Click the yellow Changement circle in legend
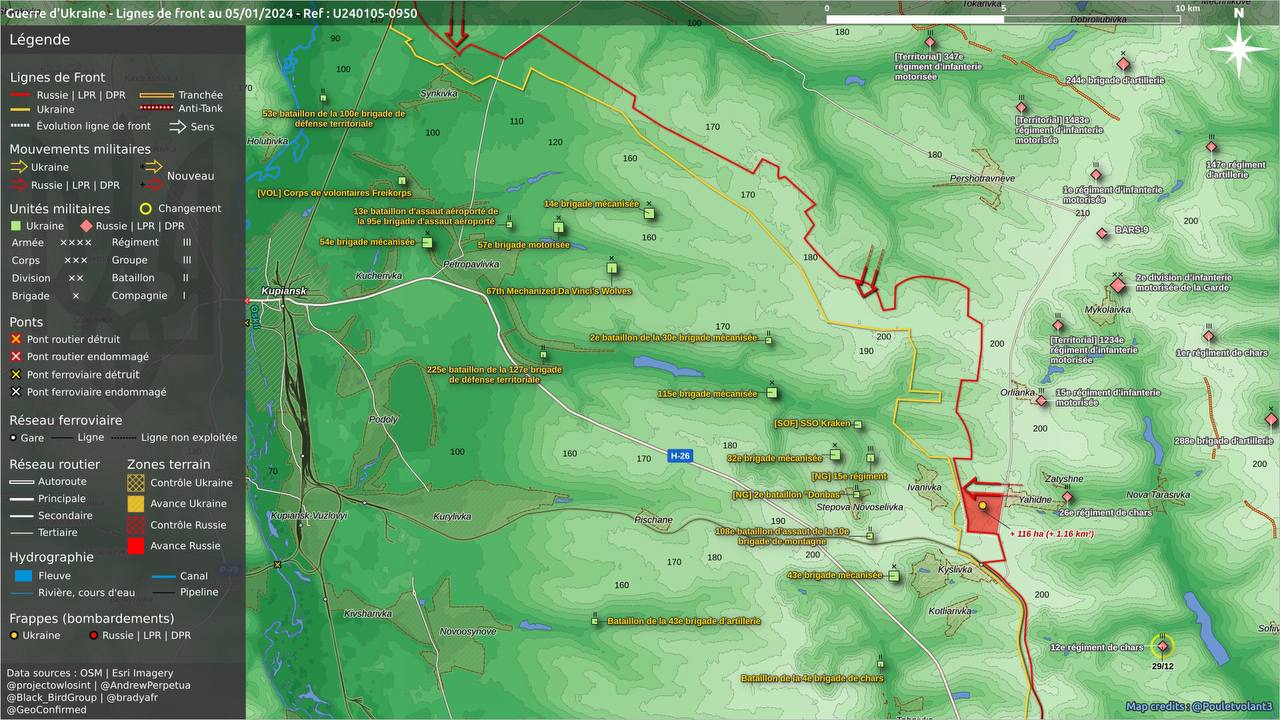The height and width of the screenshot is (720, 1280). [146, 209]
